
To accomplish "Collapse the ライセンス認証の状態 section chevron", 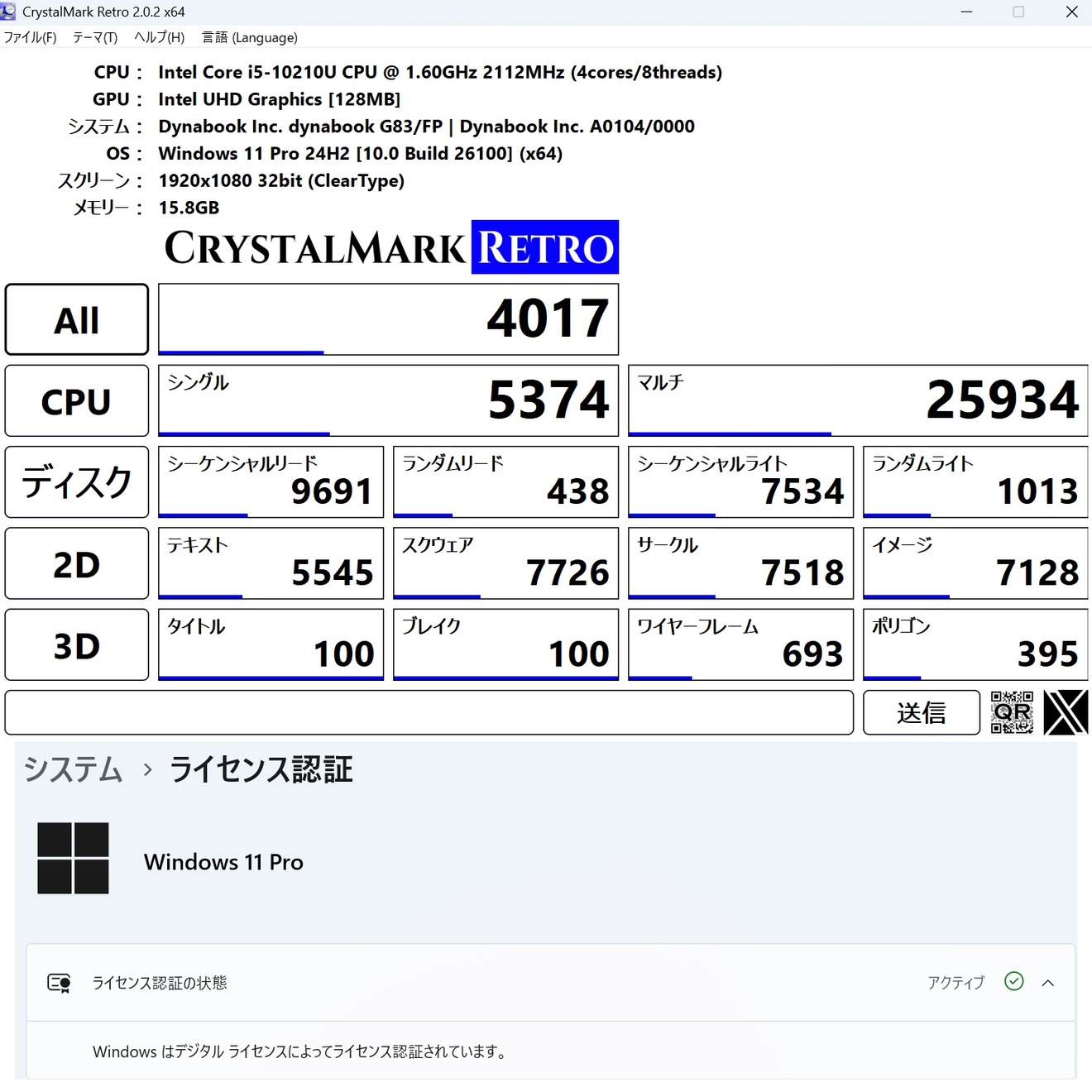I will coord(1048,983).
